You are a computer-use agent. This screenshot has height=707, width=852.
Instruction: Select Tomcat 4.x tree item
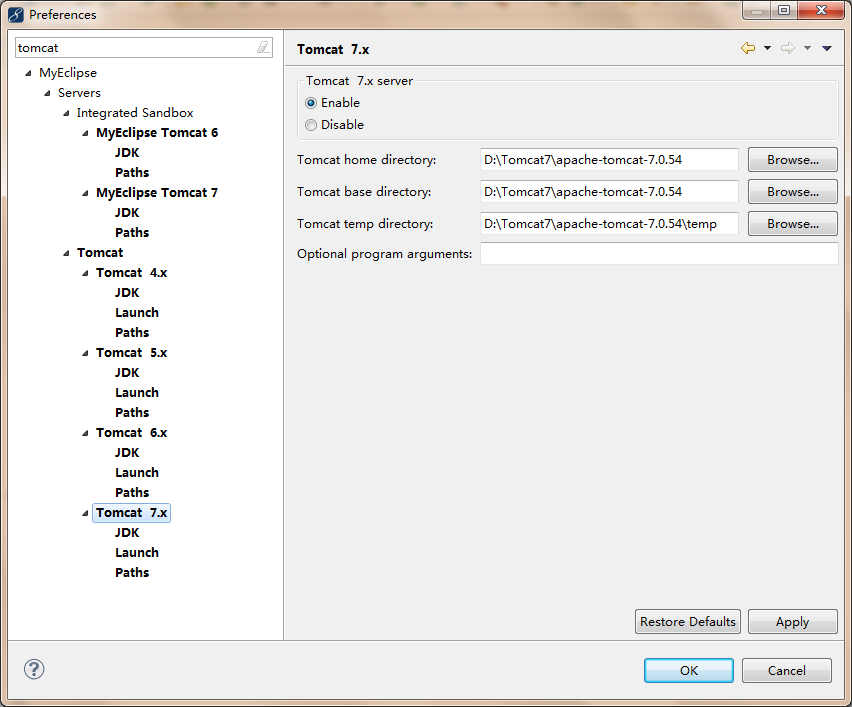click(x=131, y=273)
